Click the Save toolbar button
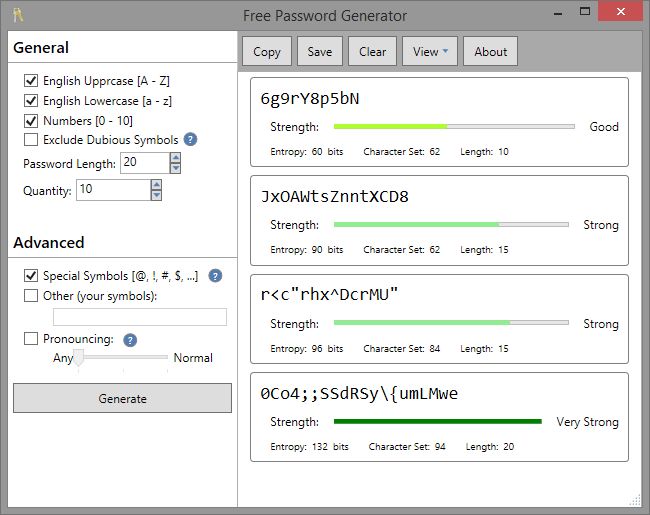650x515 pixels. 320,52
